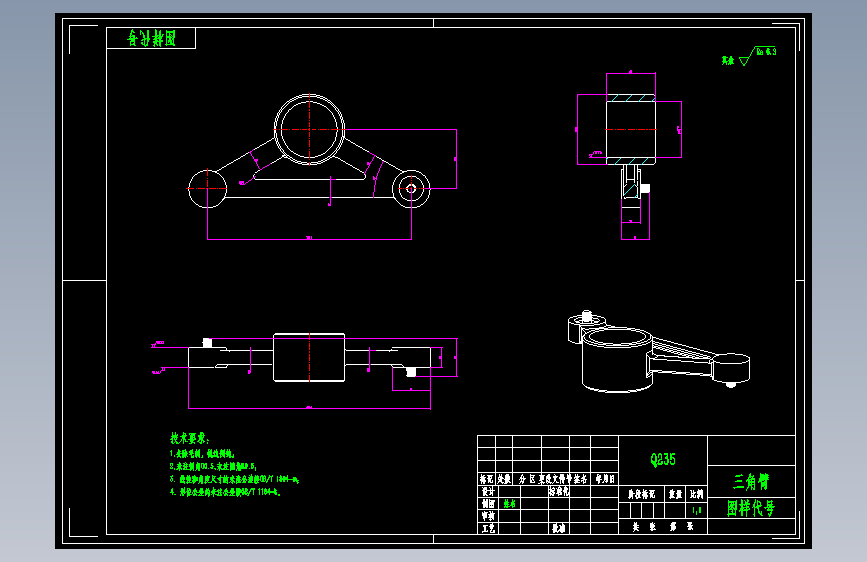Viewport: 867px width, 562px height.
Task: Select the mirrored drawing code label at top-left
Action: 151,38
